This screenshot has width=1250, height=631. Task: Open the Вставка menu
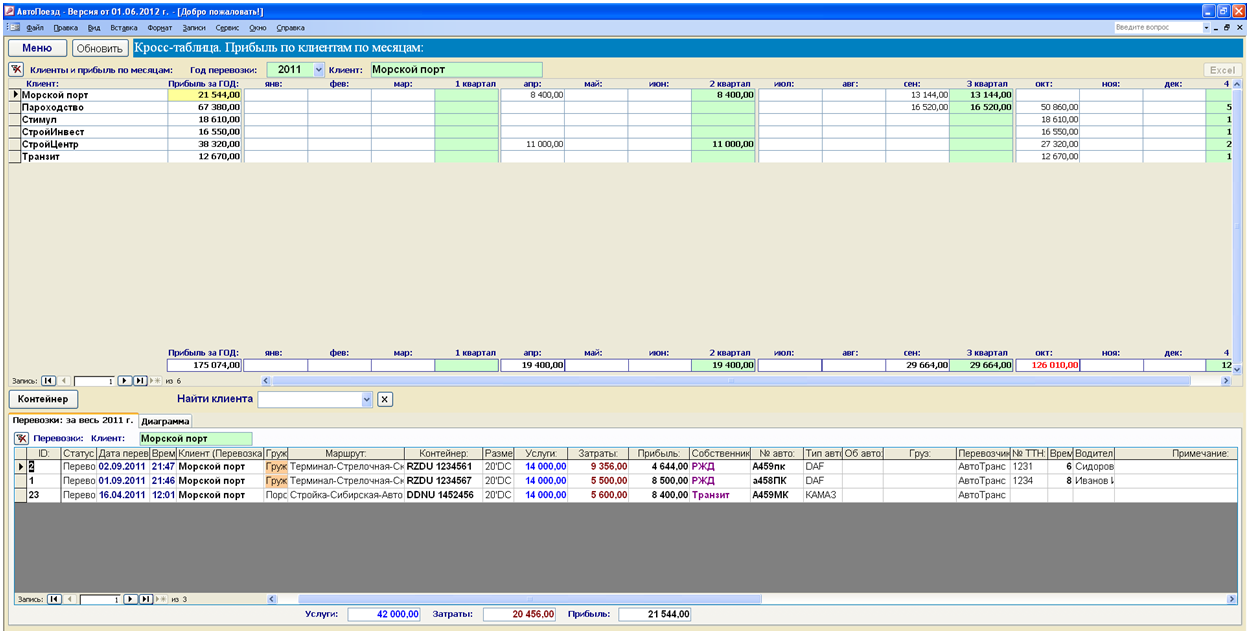124,28
